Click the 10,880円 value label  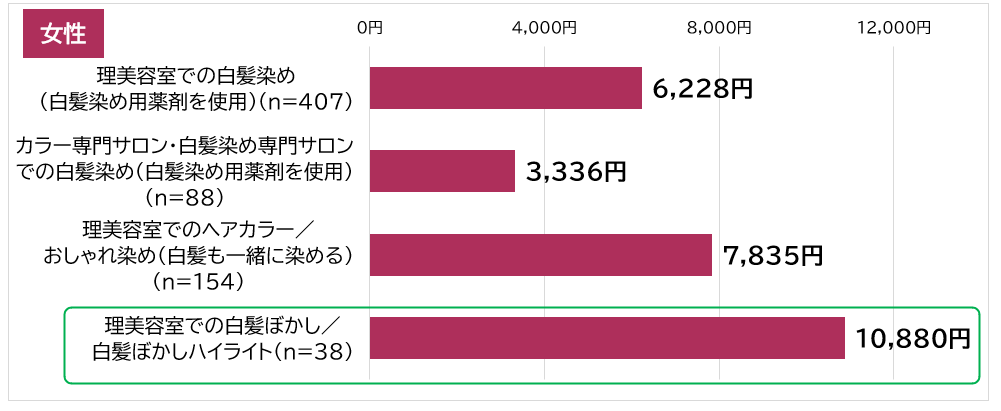(913, 339)
